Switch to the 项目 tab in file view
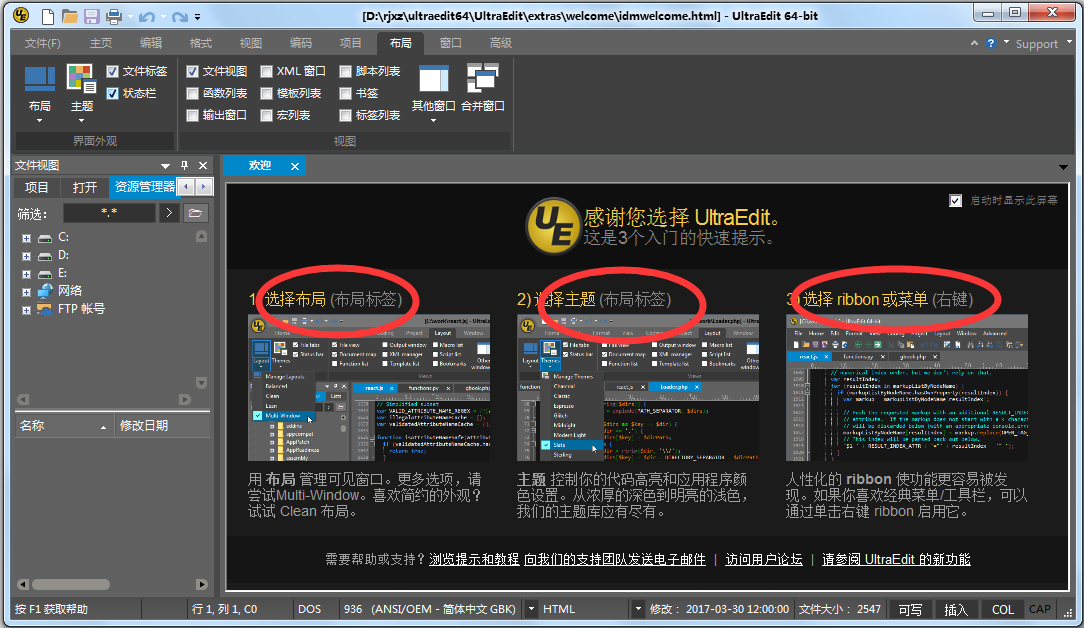This screenshot has width=1084, height=628. [37, 187]
